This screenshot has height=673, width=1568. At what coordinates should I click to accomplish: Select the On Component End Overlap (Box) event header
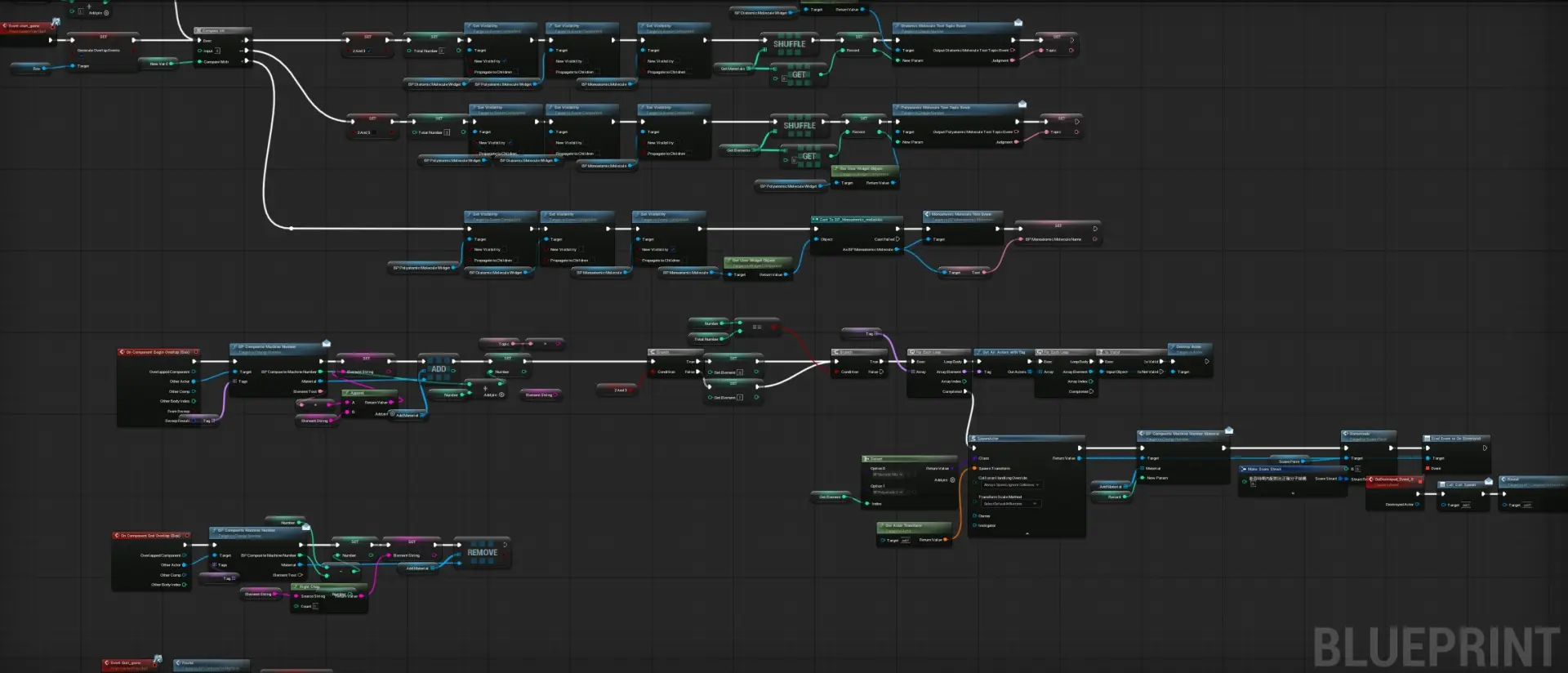[149, 536]
